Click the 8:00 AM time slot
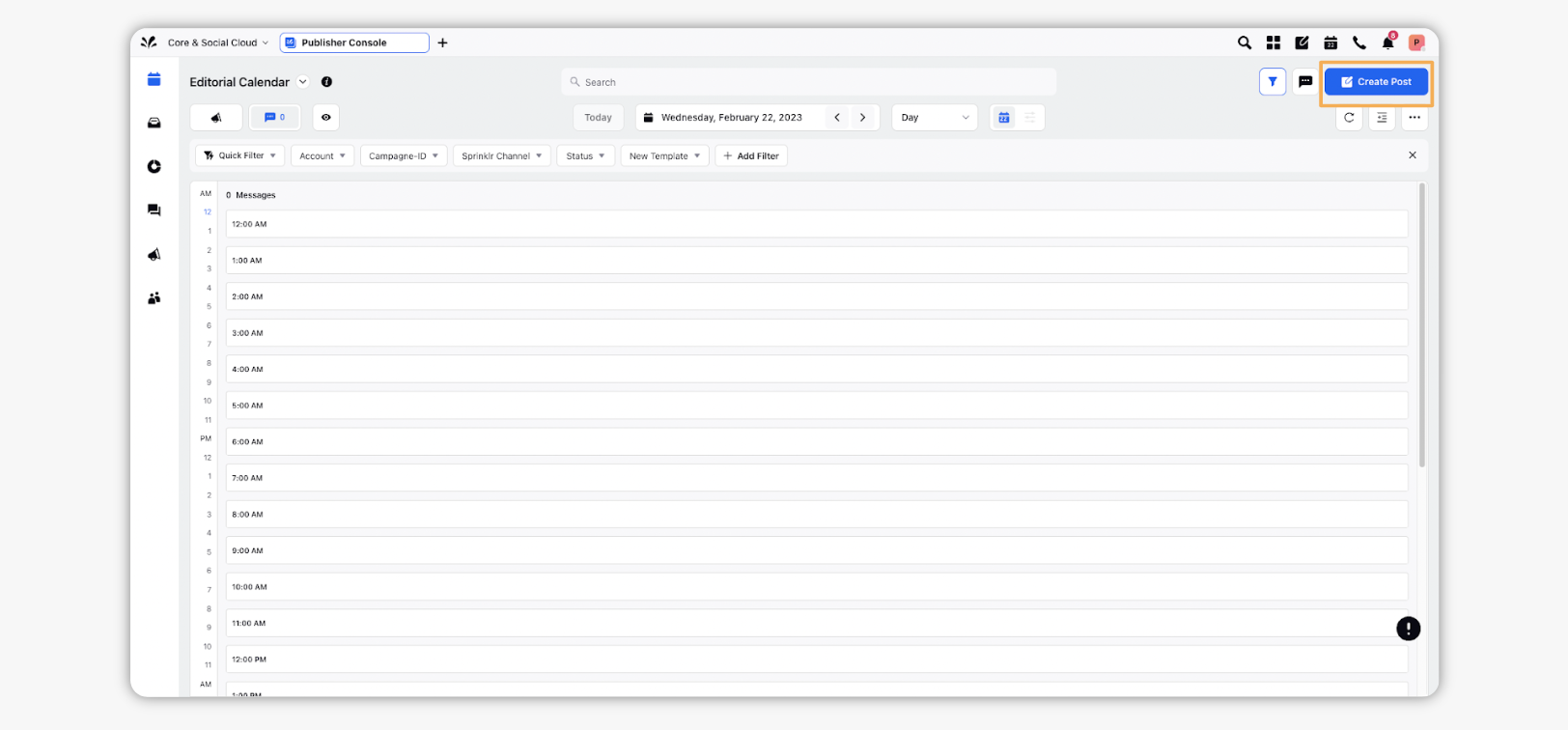1568x730 pixels. (817, 514)
